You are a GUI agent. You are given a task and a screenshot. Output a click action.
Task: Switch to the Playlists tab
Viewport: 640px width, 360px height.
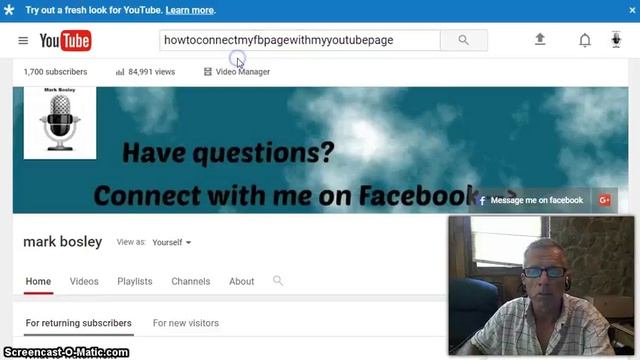tap(135, 282)
